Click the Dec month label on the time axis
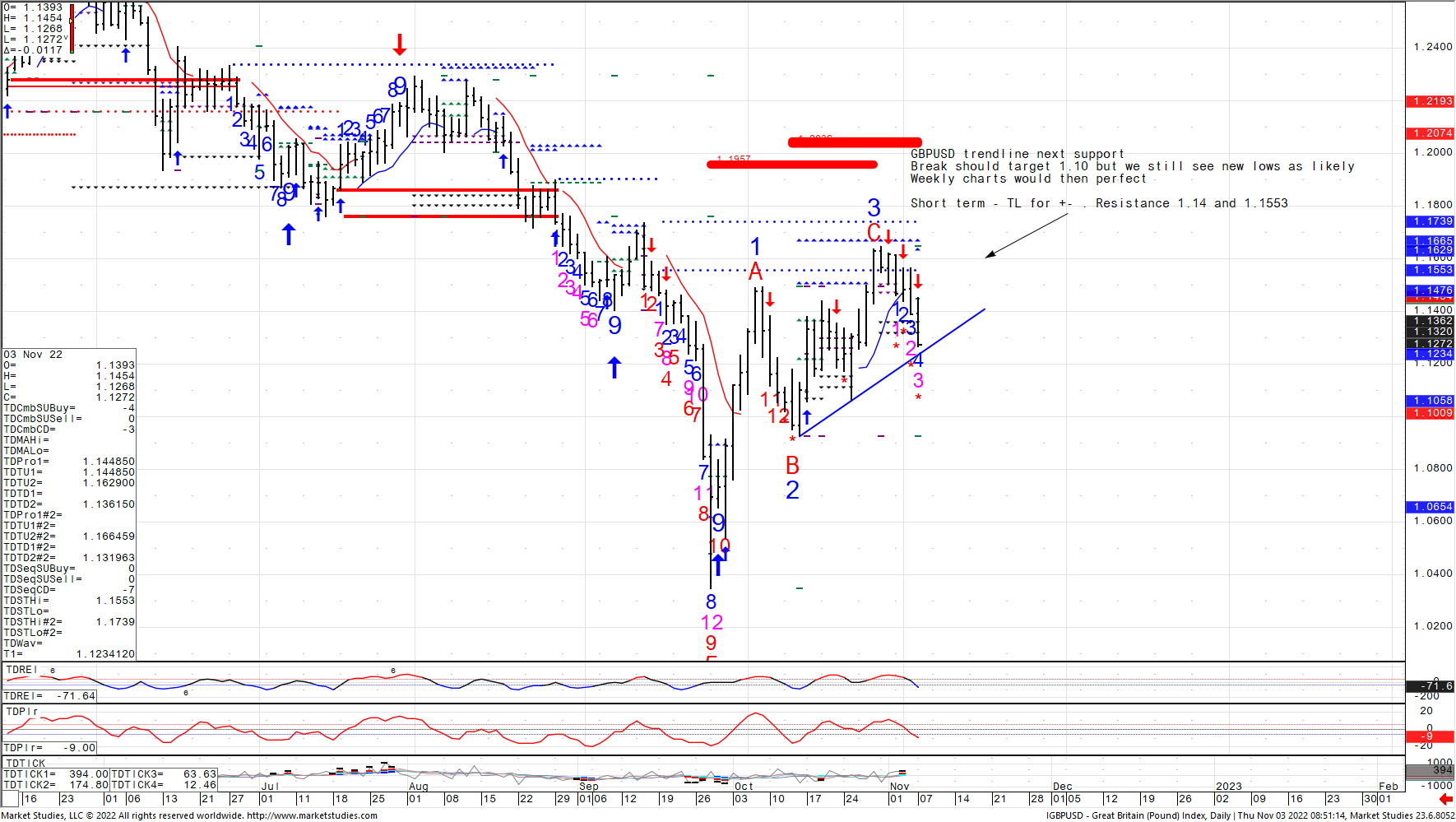The image size is (1456, 822). 1063,787
